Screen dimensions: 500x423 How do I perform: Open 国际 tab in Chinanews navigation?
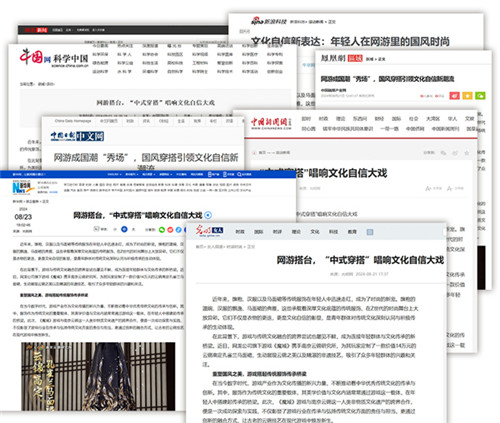pos(396,119)
